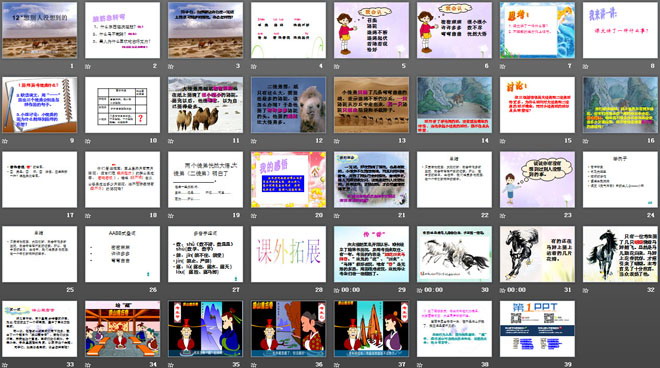
Task: Click the animation star icon under slide 16
Action: pos(585,141)
